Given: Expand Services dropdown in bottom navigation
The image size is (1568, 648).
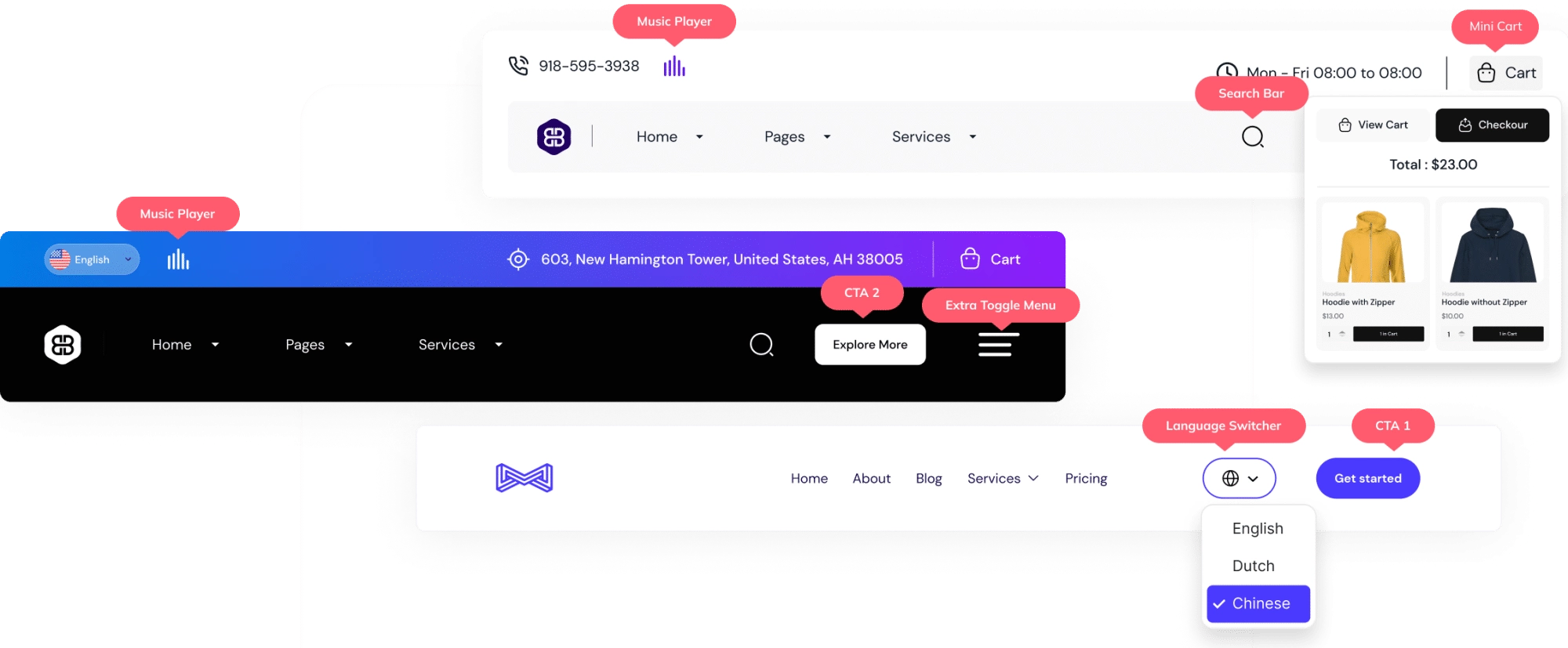Looking at the screenshot, I should point(1003,479).
